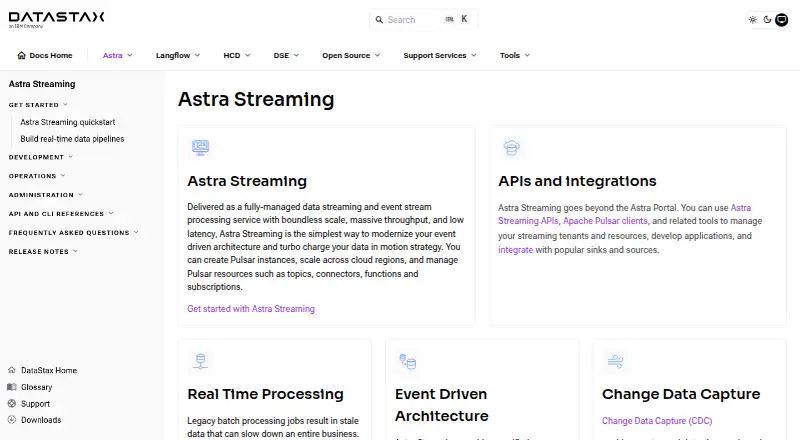The width and height of the screenshot is (800, 440).
Task: Switch to dark theme moon icon
Action: pyautogui.click(x=767, y=20)
